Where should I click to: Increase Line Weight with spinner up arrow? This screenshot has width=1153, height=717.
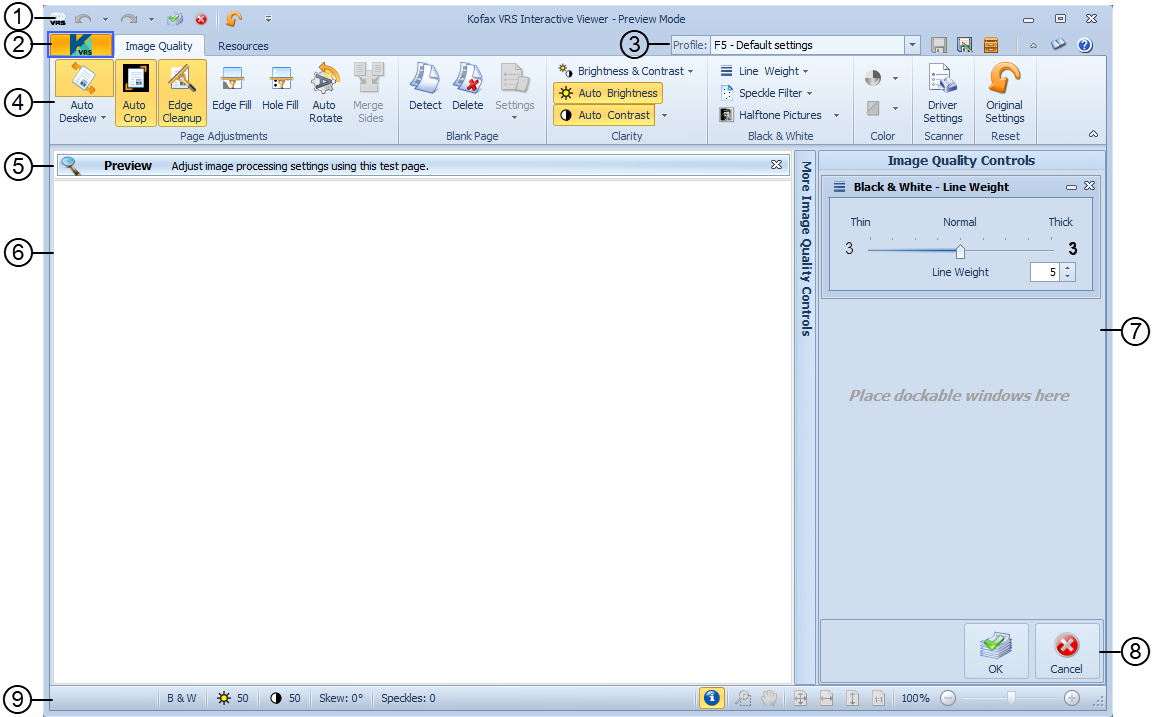click(1068, 268)
